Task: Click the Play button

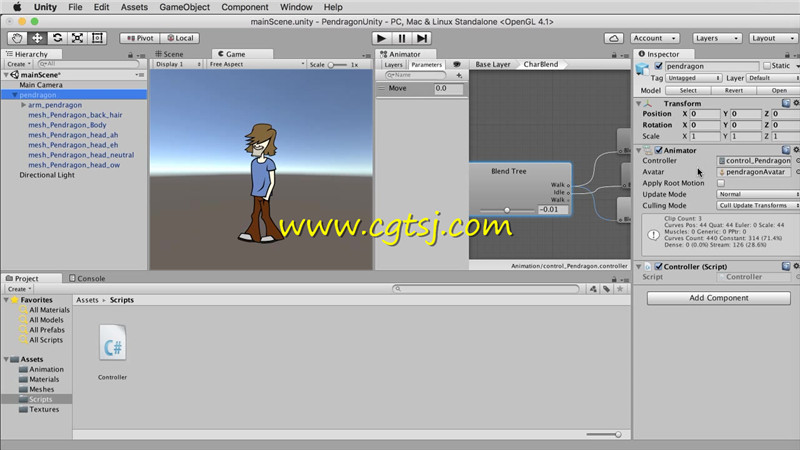Action: tap(381, 38)
